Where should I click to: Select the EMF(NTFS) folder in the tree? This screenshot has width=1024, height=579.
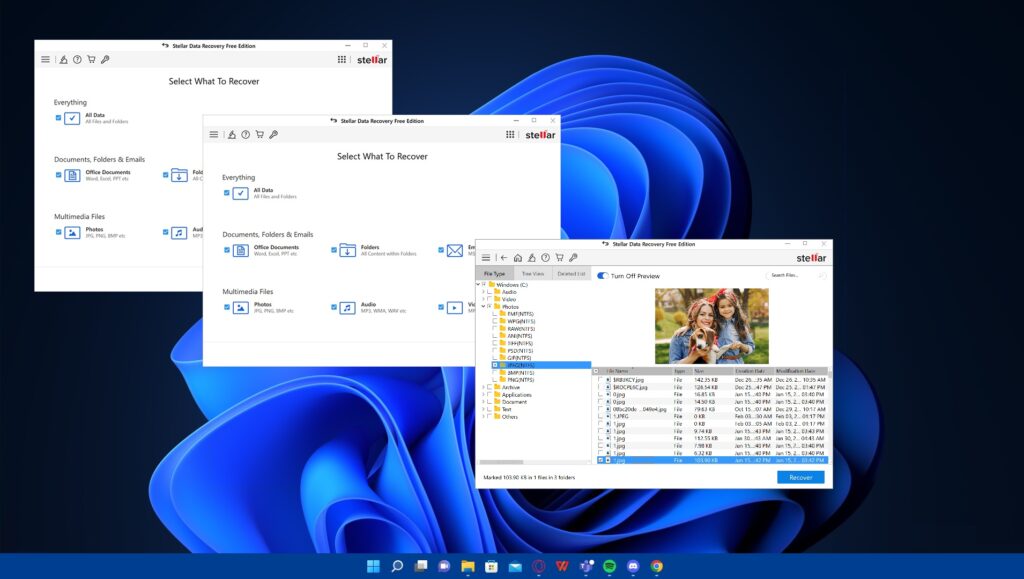coord(520,314)
